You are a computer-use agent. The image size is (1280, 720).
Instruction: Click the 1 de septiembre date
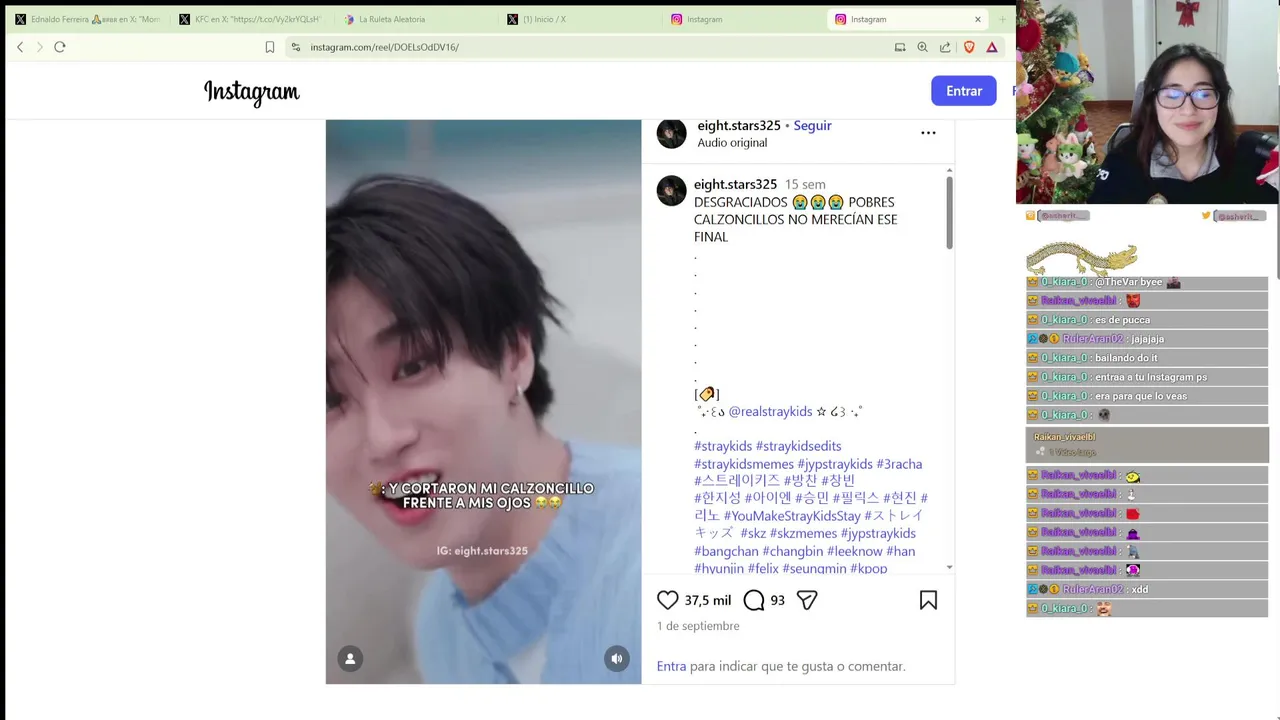[x=698, y=626]
